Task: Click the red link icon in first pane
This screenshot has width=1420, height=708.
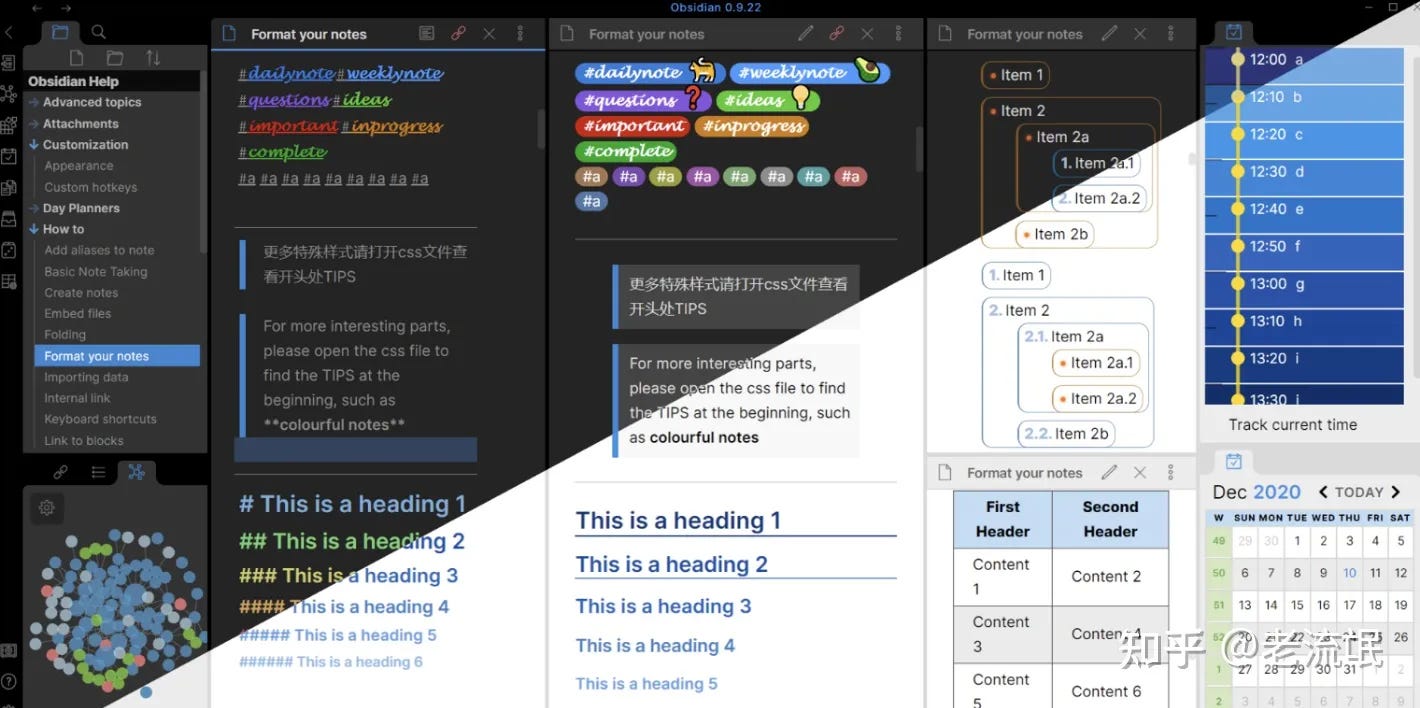Action: pos(458,33)
